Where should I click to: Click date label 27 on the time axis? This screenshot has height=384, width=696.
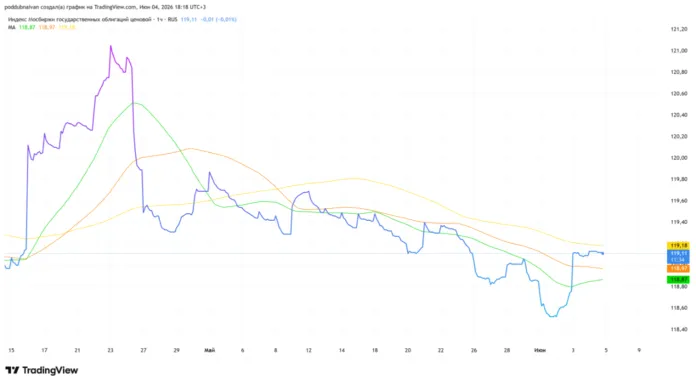pos(143,350)
